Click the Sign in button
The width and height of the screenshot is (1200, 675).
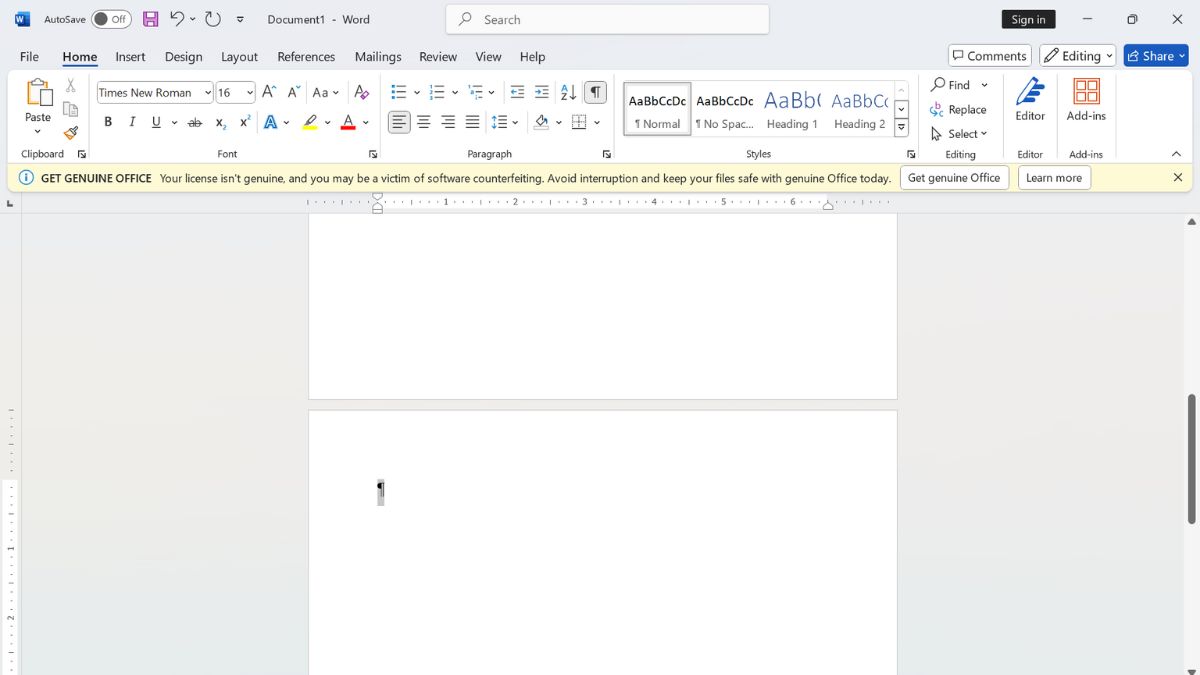point(1028,19)
